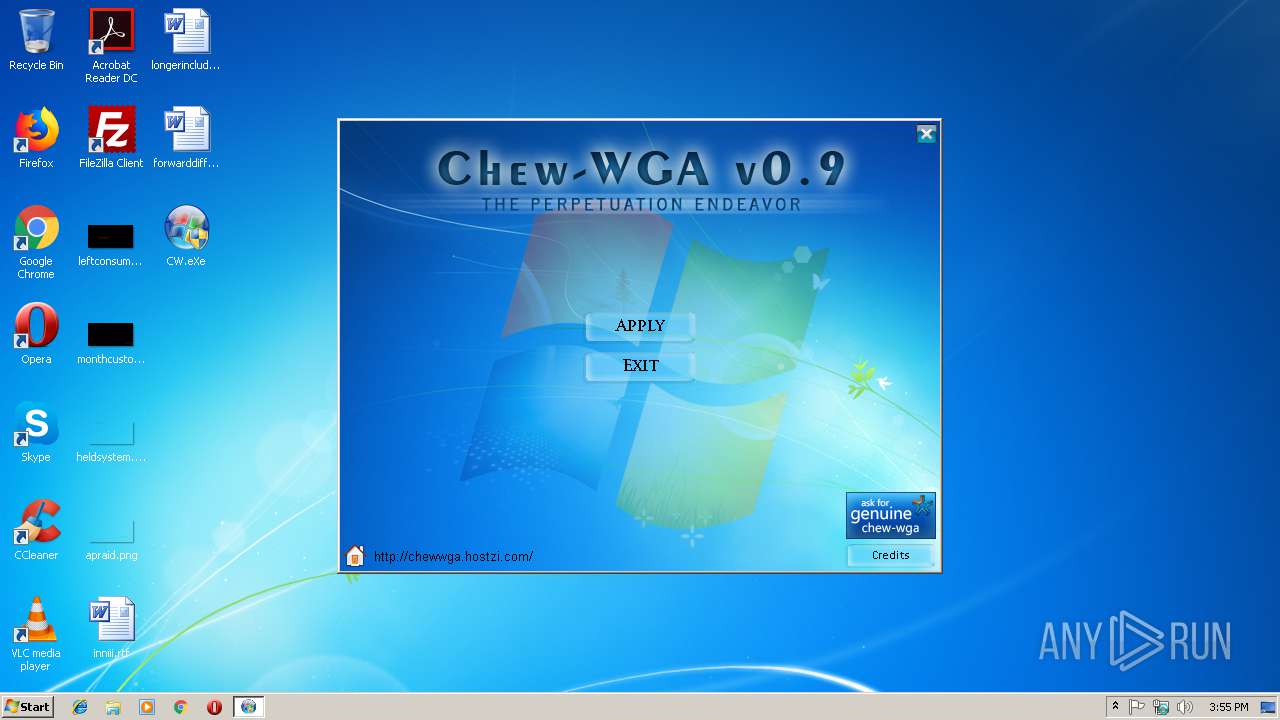
Task: Open the volume speaker tray icon
Action: pyautogui.click(x=1185, y=707)
